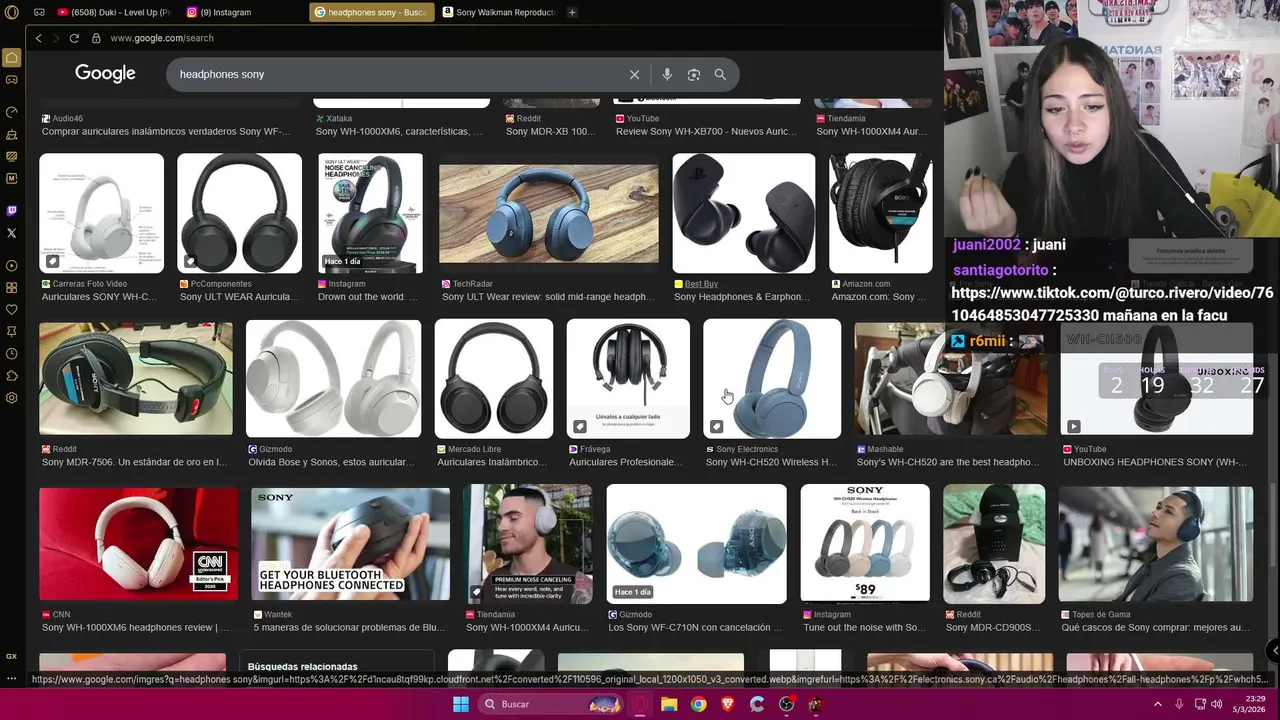This screenshot has height=720, width=1280.
Task: Reload the page with the refresh icon
Action: point(74,38)
